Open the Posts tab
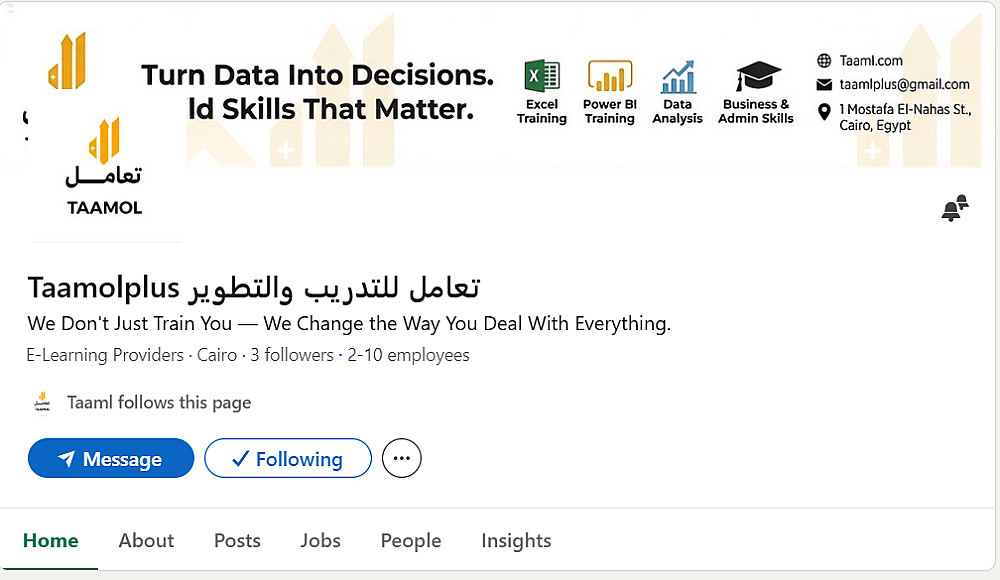Image resolution: width=1000 pixels, height=580 pixels. coord(237,540)
